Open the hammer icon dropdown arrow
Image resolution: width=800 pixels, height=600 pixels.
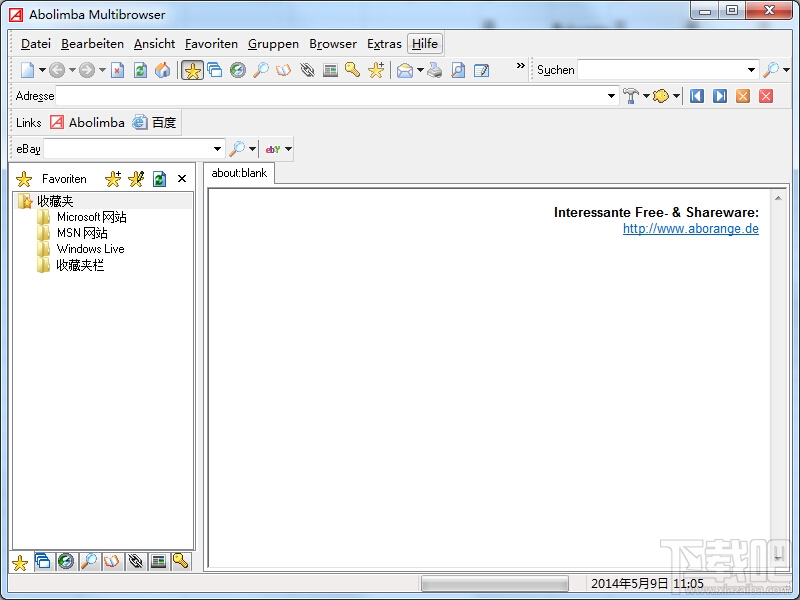point(646,96)
